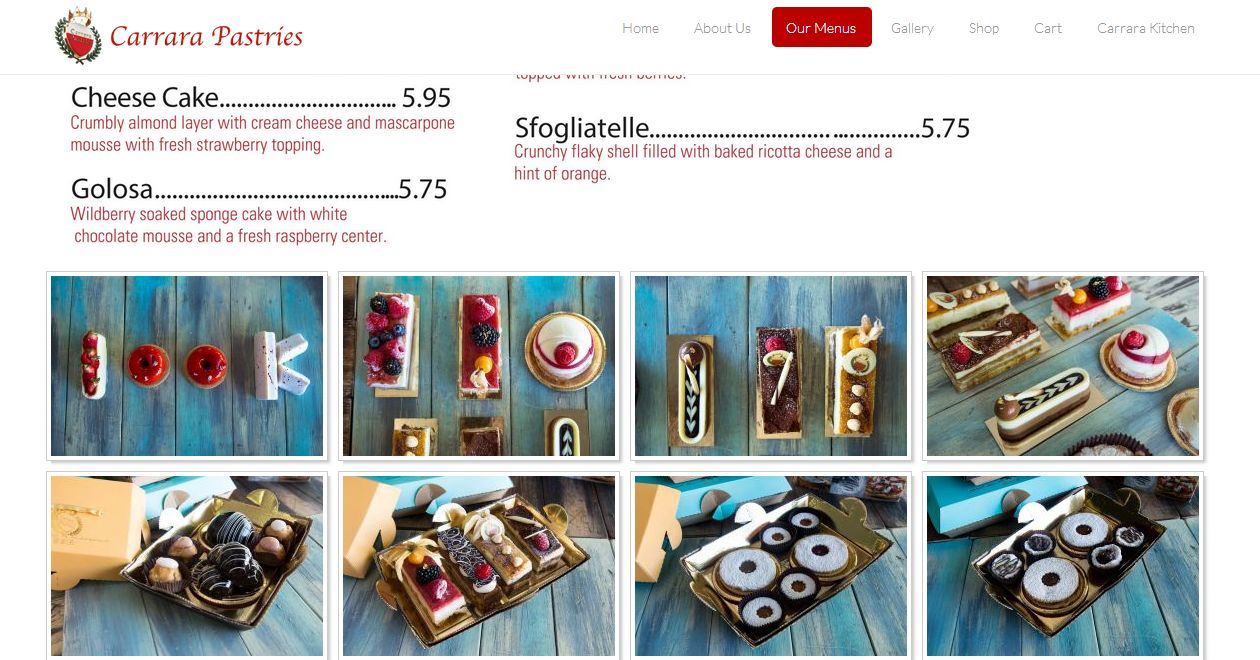The height and width of the screenshot is (660, 1260).
Task: Navigate to Carrara Kitchen
Action: click(1146, 28)
